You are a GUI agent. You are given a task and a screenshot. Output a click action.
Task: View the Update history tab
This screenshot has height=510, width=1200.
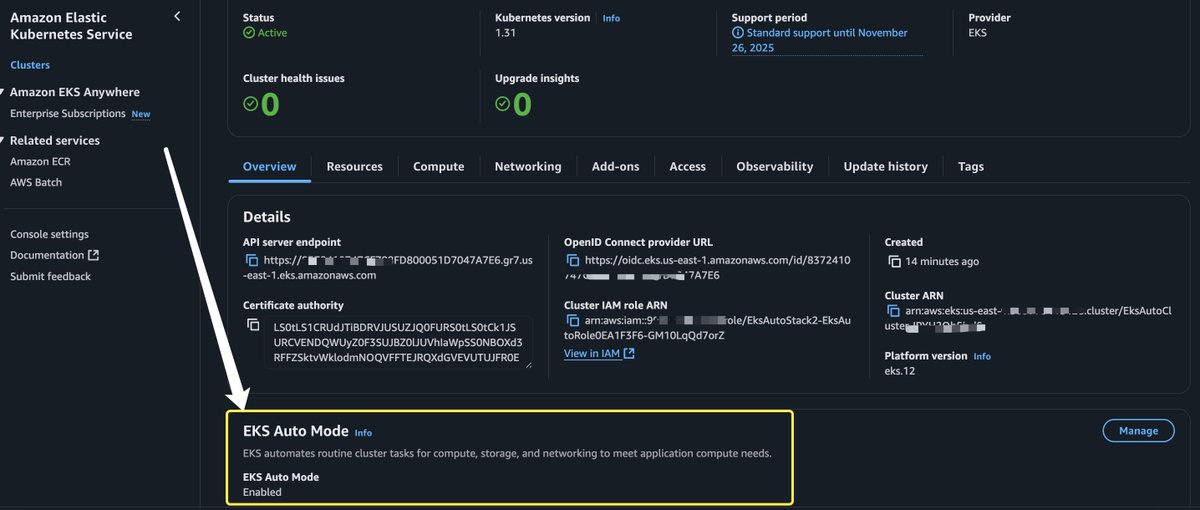(x=886, y=166)
